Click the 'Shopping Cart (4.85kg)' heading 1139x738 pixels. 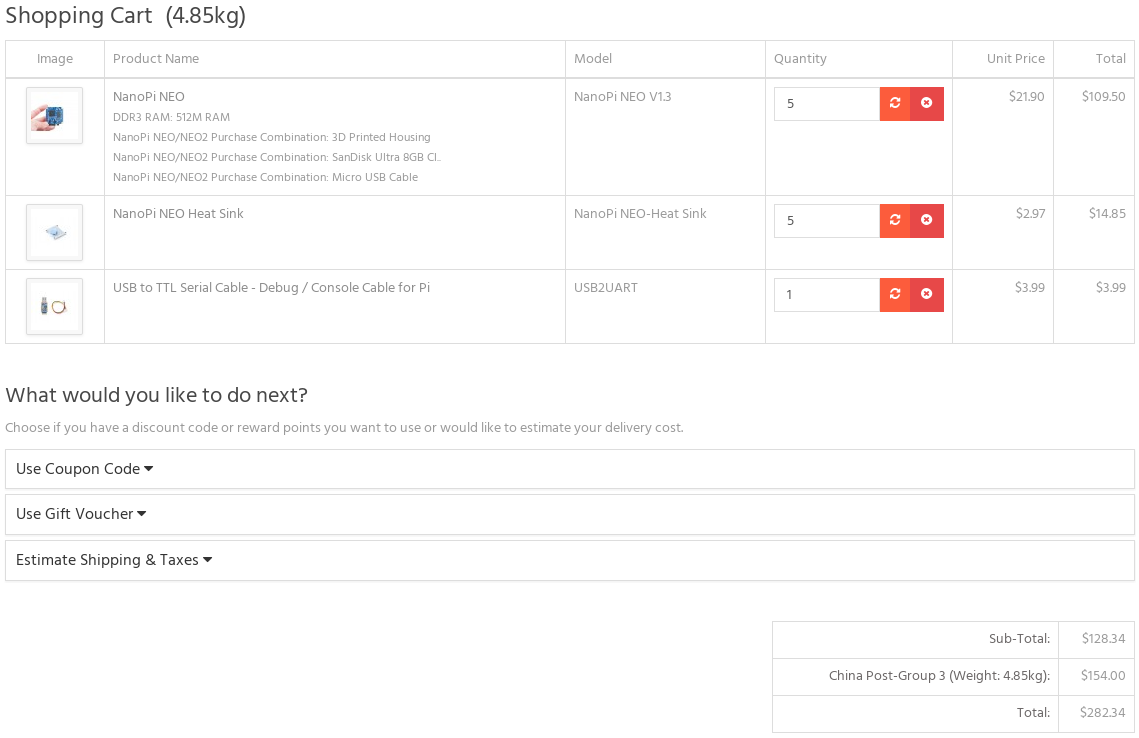126,15
